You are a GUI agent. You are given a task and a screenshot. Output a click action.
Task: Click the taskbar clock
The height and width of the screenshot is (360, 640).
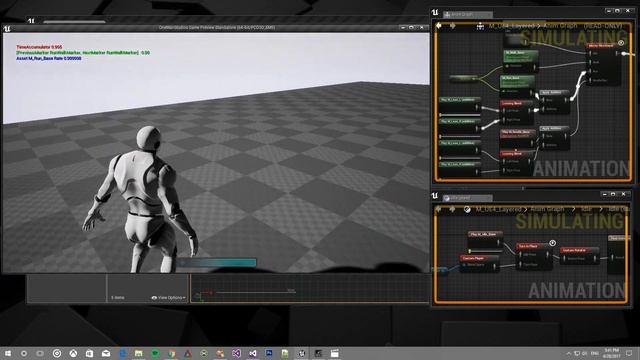(611, 353)
